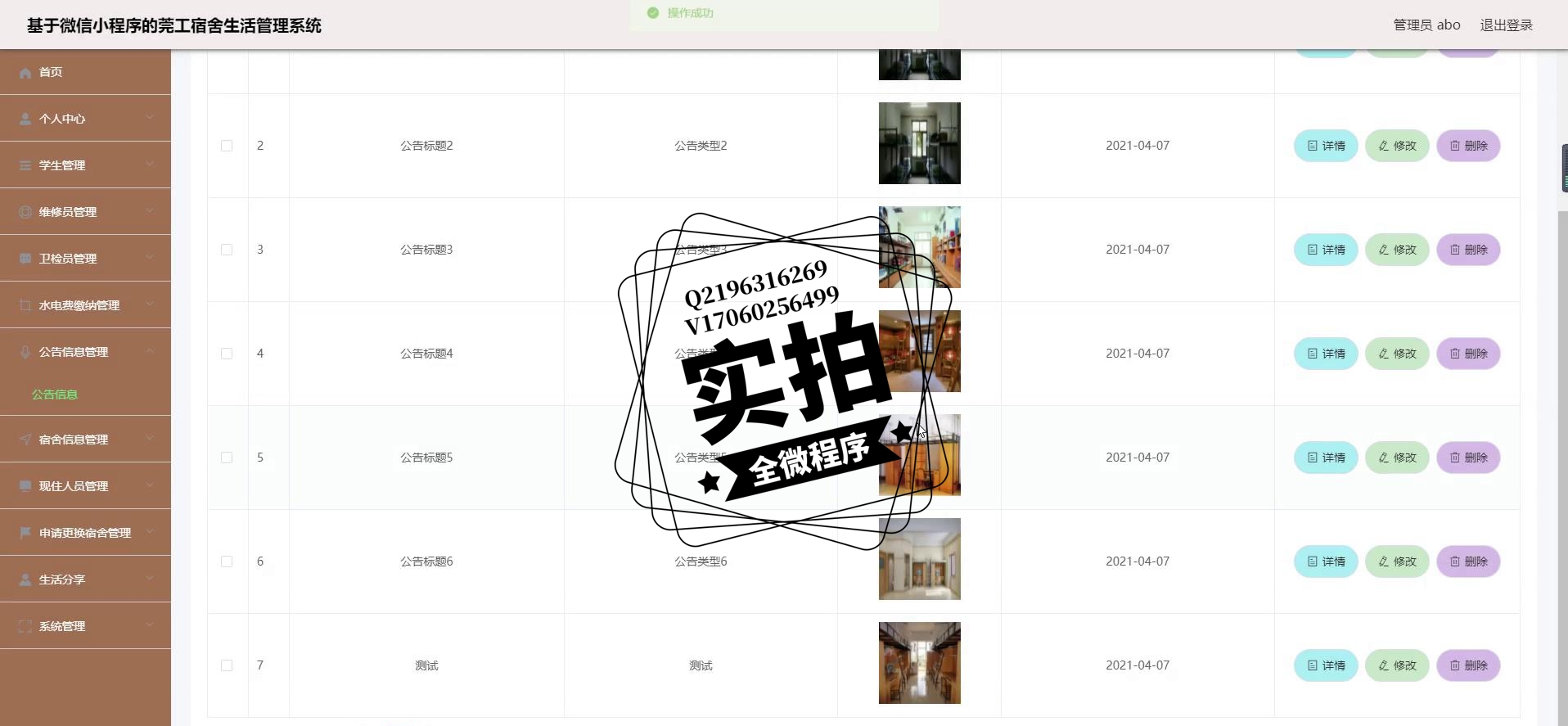Click the 公告标题4 title cell
The width and height of the screenshot is (1568, 726).
tap(426, 354)
